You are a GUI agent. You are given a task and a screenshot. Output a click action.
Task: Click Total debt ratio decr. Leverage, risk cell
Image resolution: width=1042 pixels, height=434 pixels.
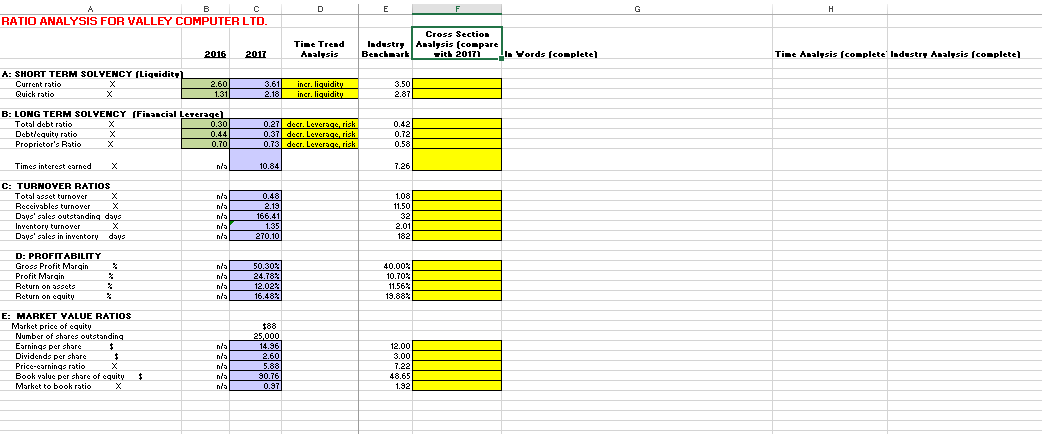(320, 124)
